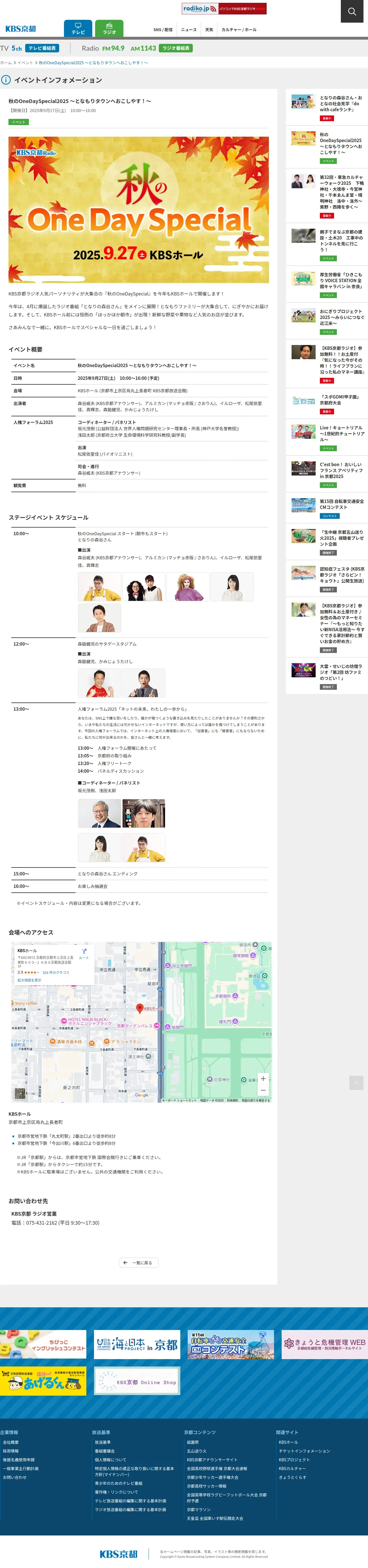Click 酒場 井倉木材 restaurant marker
The height and width of the screenshot is (1568, 368).
(52, 1042)
